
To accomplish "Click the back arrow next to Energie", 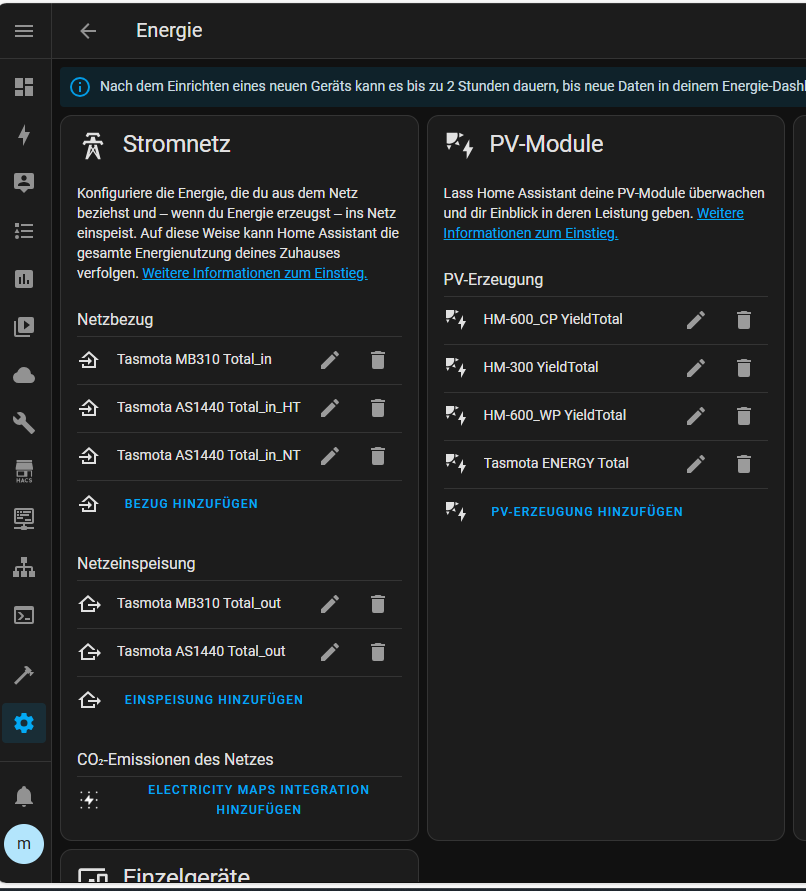I will [88, 31].
